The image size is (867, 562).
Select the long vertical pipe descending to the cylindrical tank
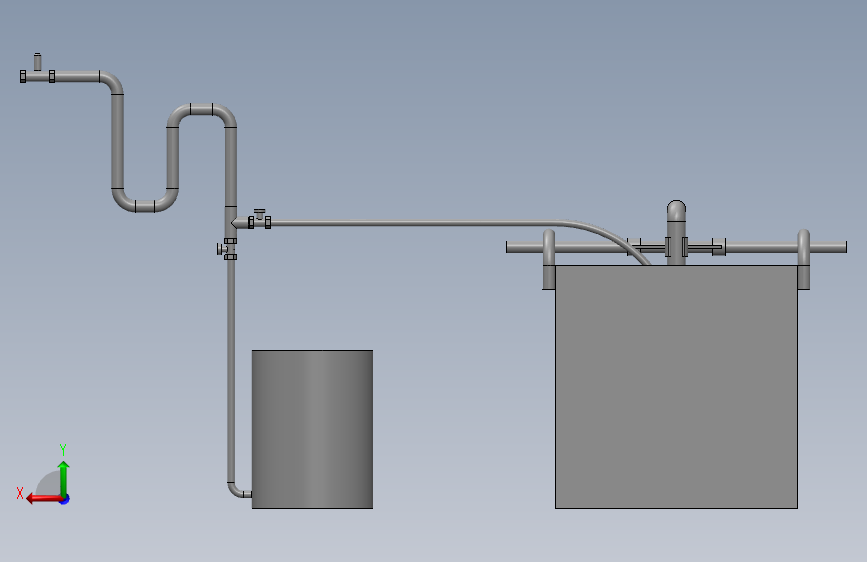pyautogui.click(x=231, y=371)
